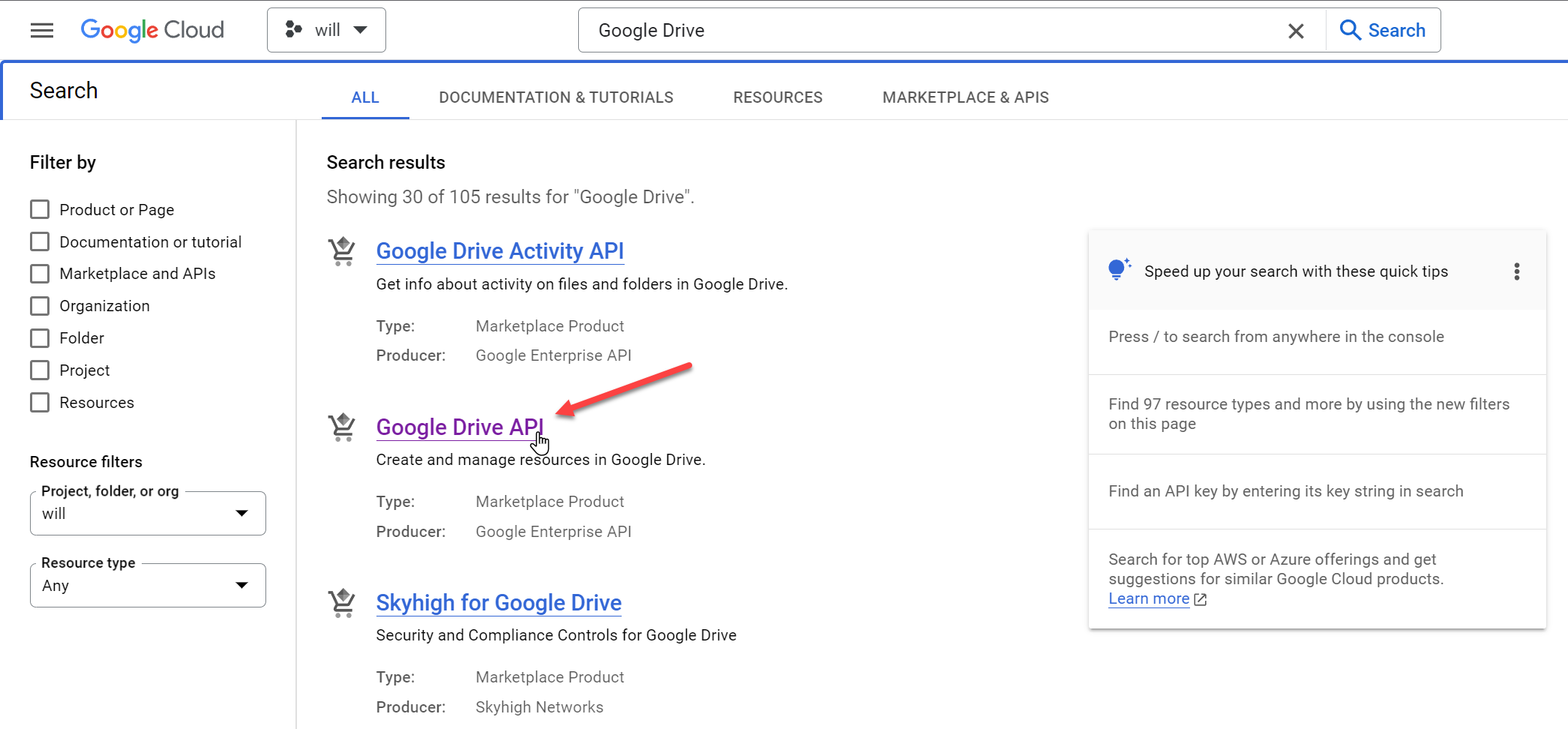Check the Documentation or tutorial filter
This screenshot has height=729, width=1568.
click(40, 241)
